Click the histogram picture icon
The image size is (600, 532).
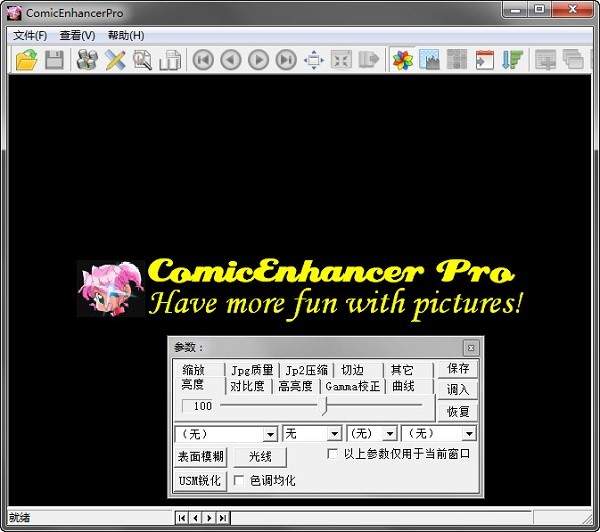pos(429,59)
